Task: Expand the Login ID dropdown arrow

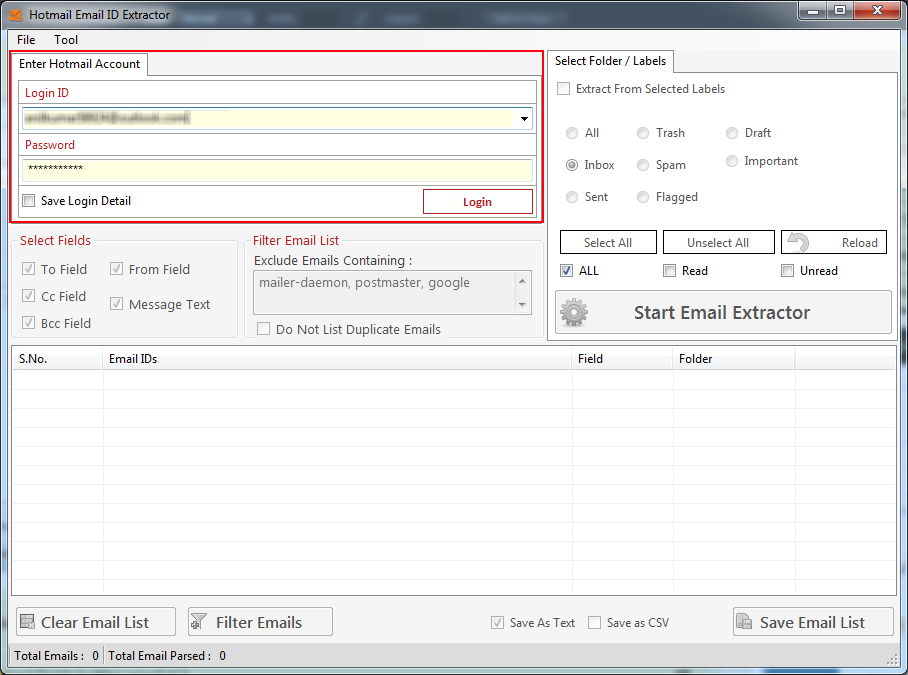Action: (x=524, y=119)
